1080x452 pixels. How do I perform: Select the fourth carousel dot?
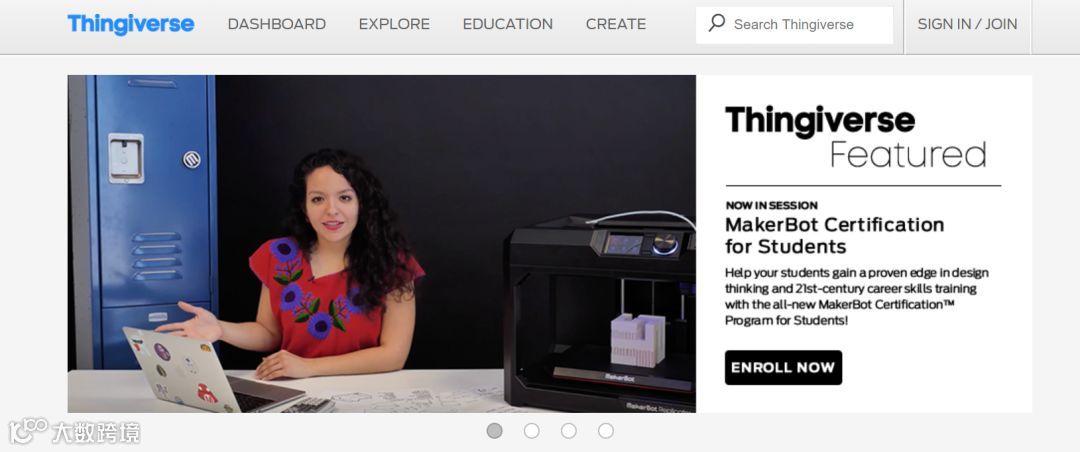point(606,431)
